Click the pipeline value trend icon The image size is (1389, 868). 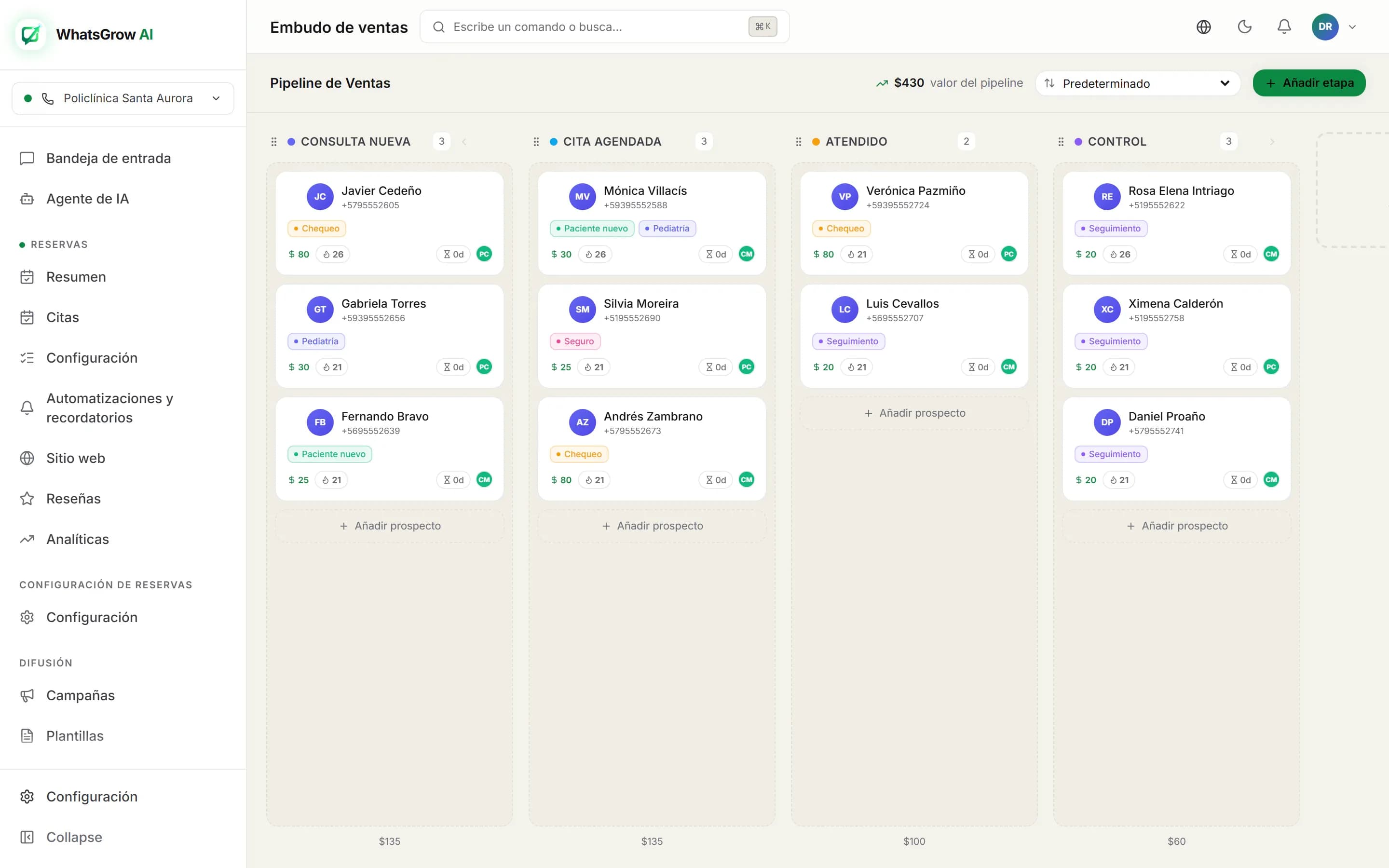[882, 83]
